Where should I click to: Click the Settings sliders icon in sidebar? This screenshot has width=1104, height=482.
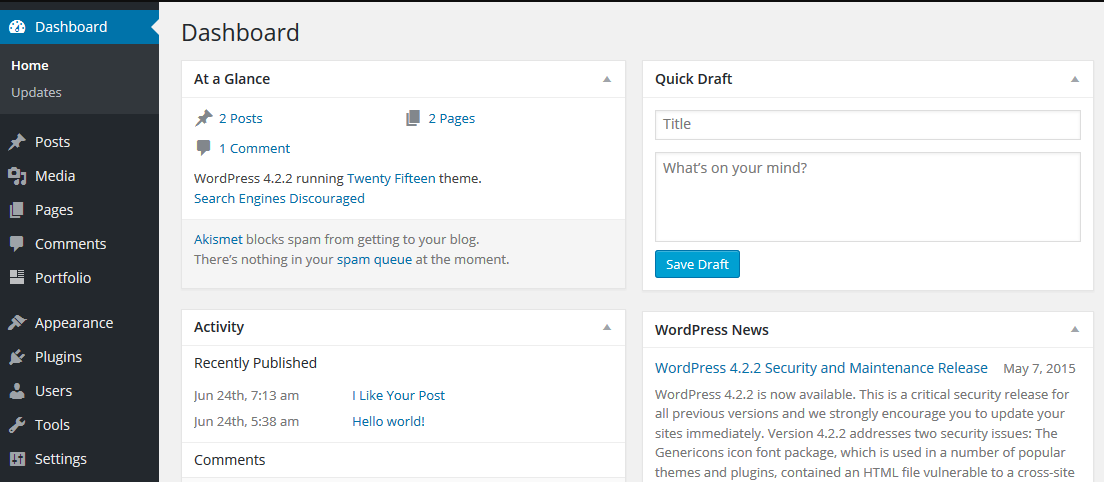[17, 459]
